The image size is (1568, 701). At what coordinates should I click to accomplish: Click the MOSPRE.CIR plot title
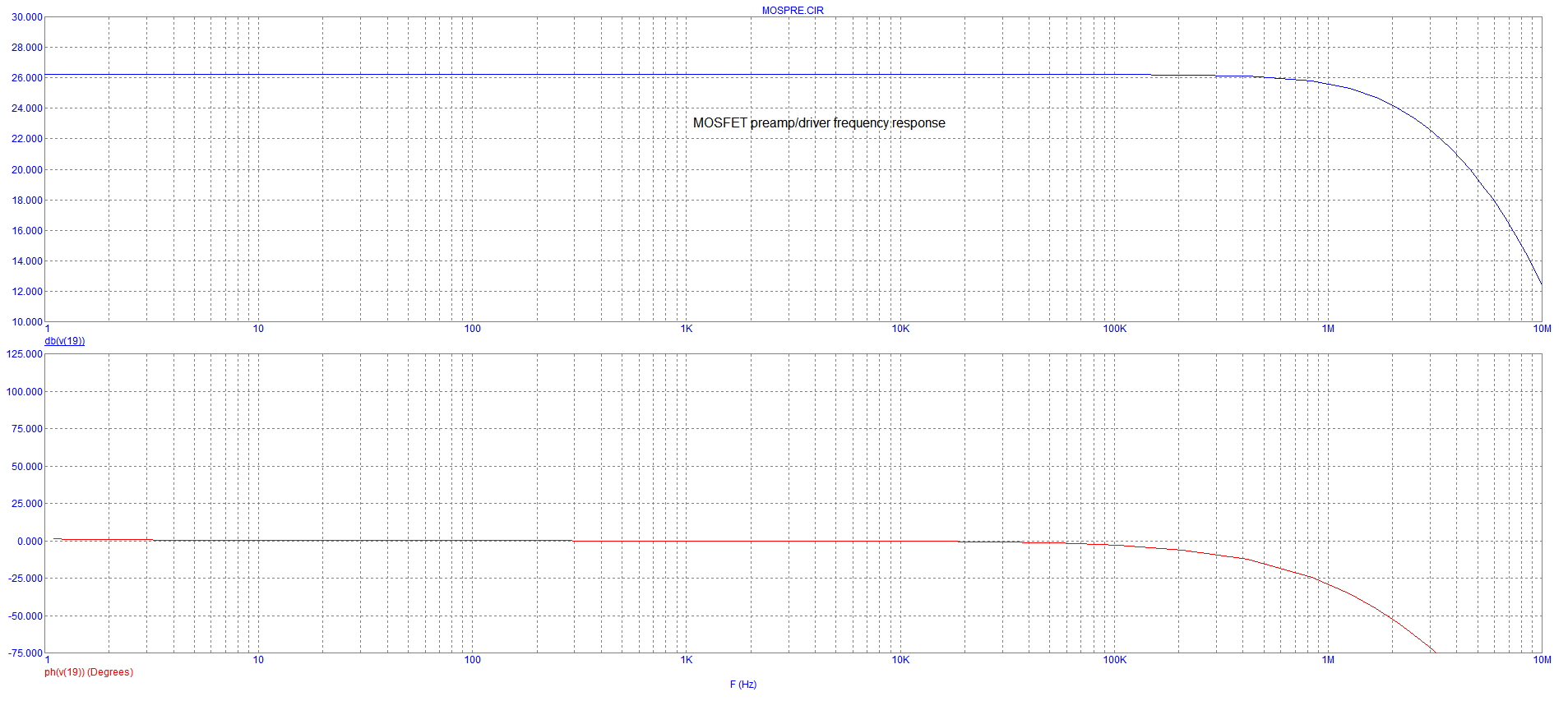click(x=792, y=11)
